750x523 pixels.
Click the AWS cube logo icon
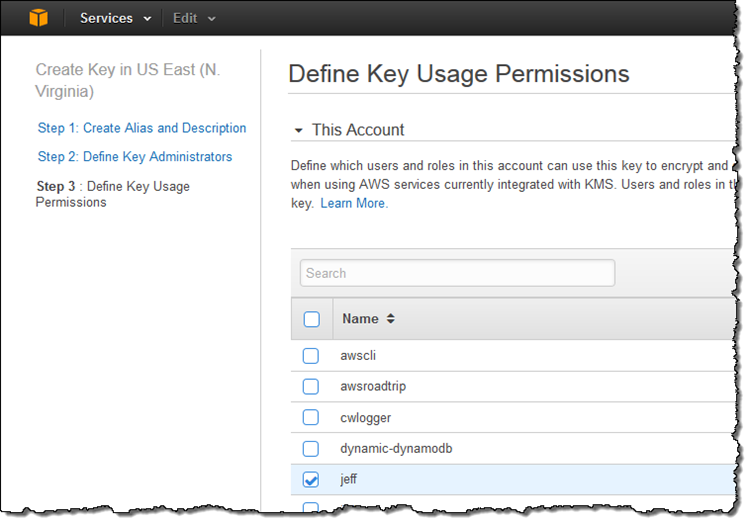38,18
